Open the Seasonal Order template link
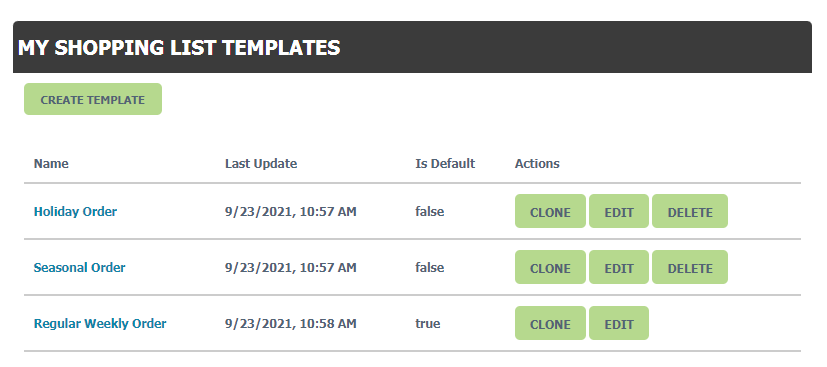Image resolution: width=827 pixels, height=367 pixels. click(x=80, y=267)
